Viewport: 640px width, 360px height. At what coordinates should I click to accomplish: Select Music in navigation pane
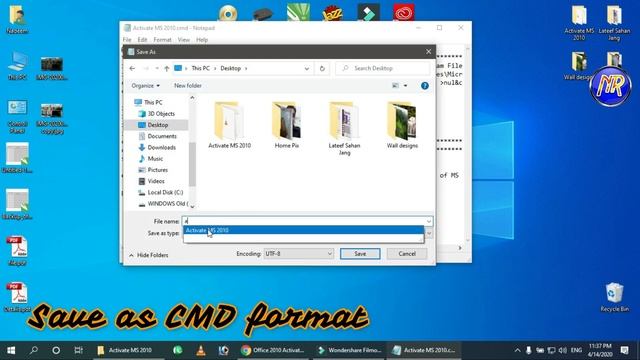[x=155, y=159]
